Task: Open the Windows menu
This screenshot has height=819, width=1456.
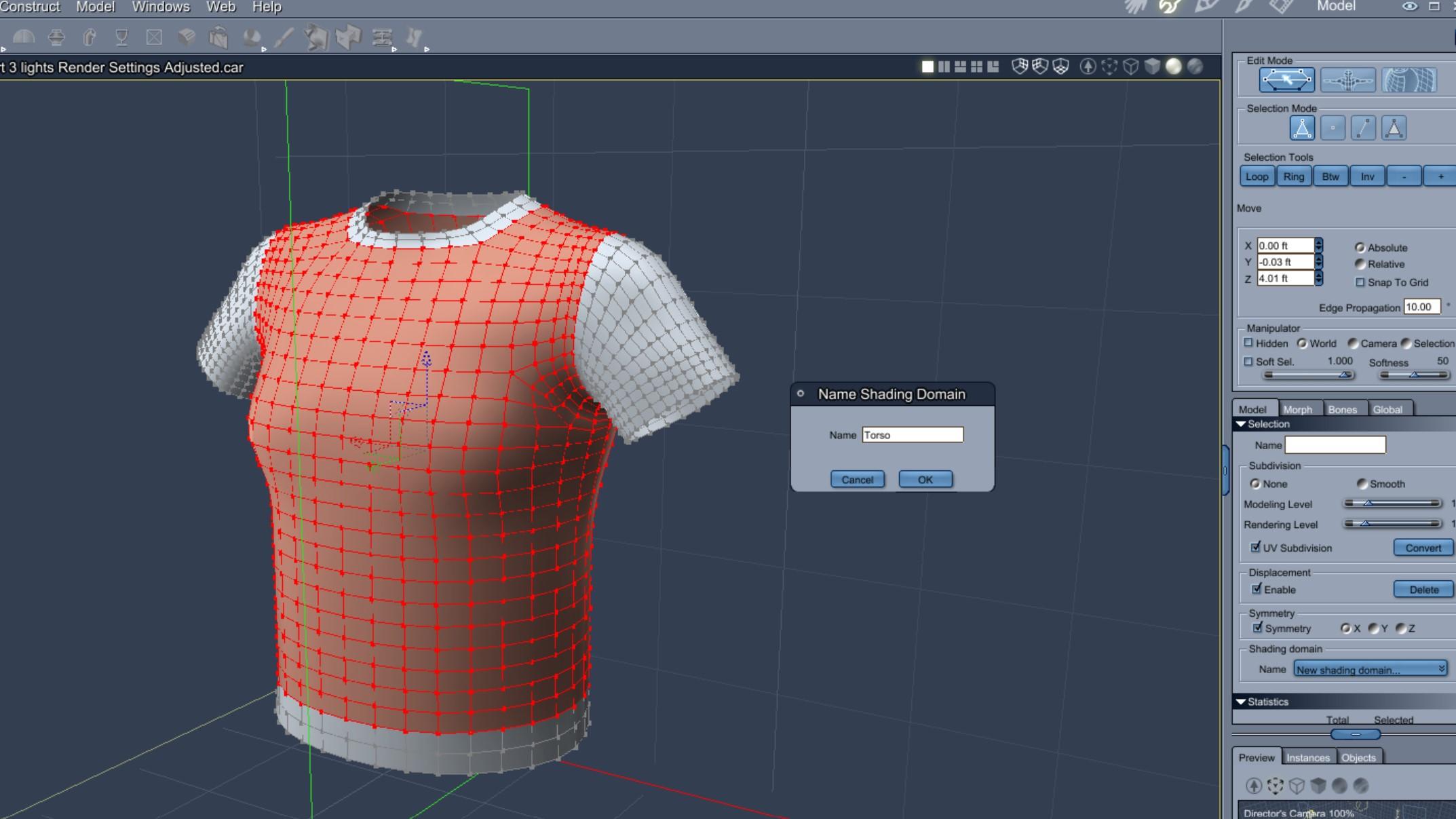Action: [161, 7]
